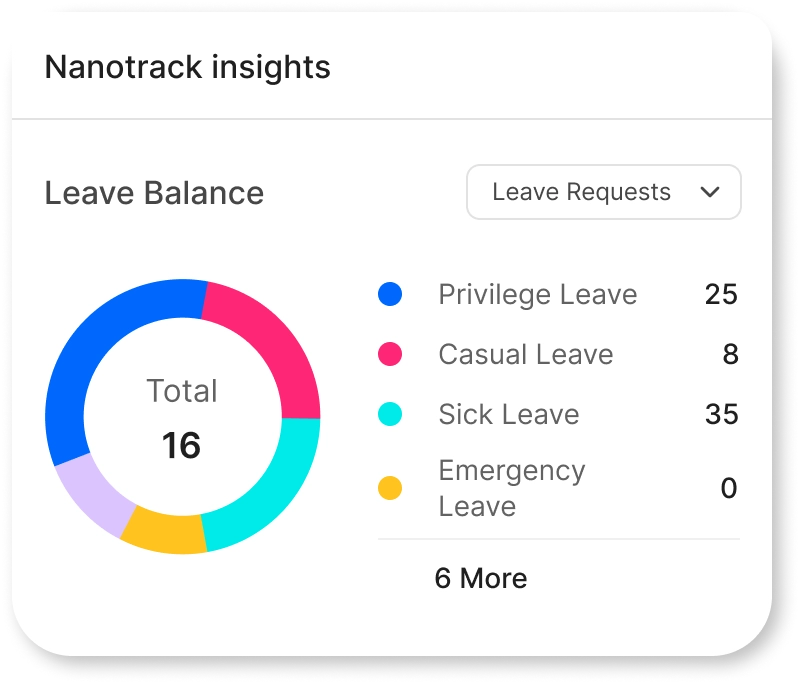
Task: Open the Leave Requests dropdown
Action: [x=604, y=192]
